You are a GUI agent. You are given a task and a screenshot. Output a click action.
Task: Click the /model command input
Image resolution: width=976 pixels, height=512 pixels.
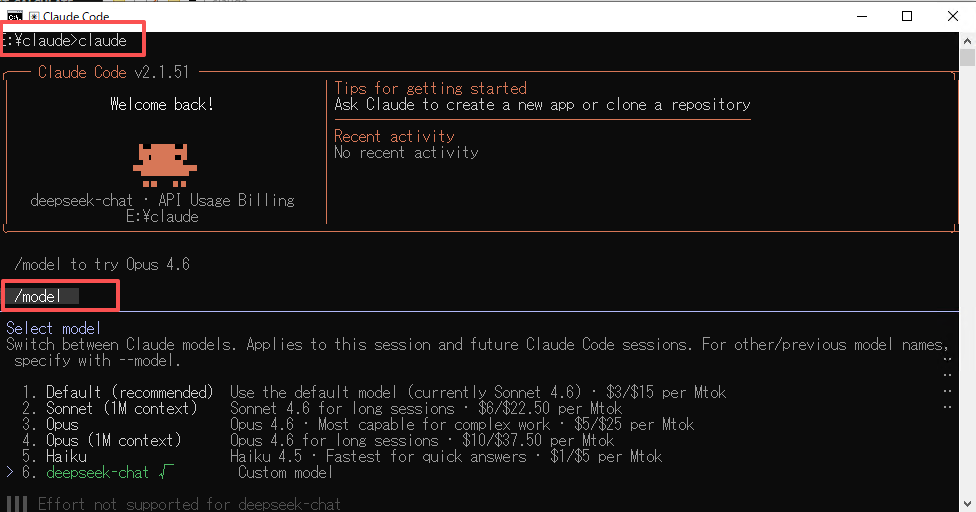tap(40, 296)
